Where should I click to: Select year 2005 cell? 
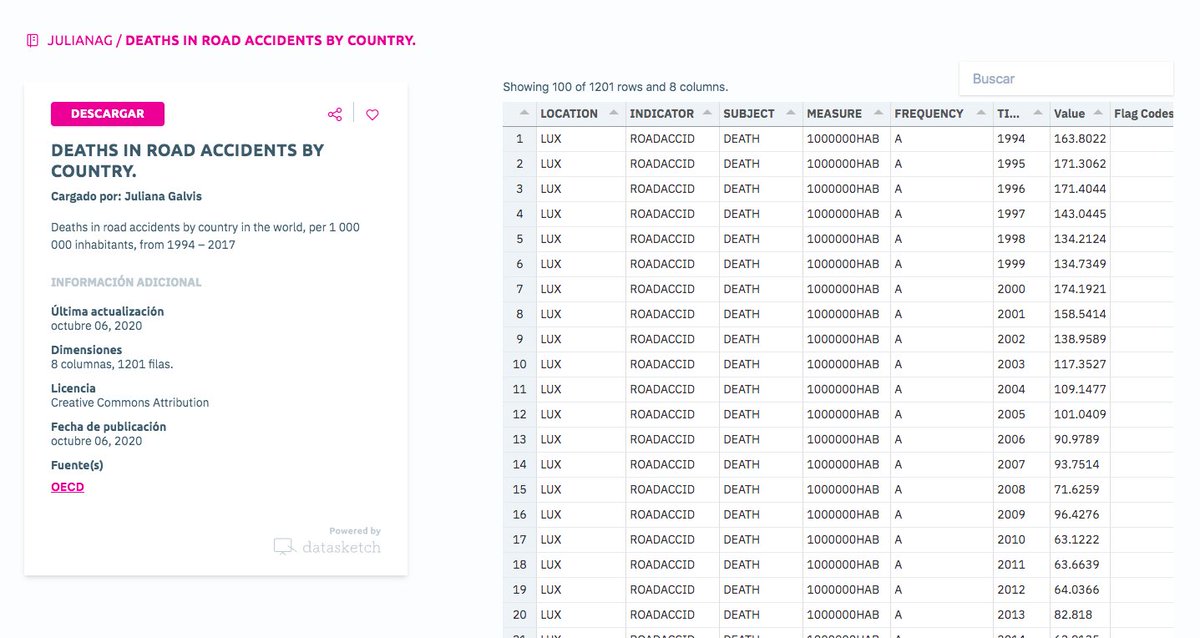pos(1021,414)
